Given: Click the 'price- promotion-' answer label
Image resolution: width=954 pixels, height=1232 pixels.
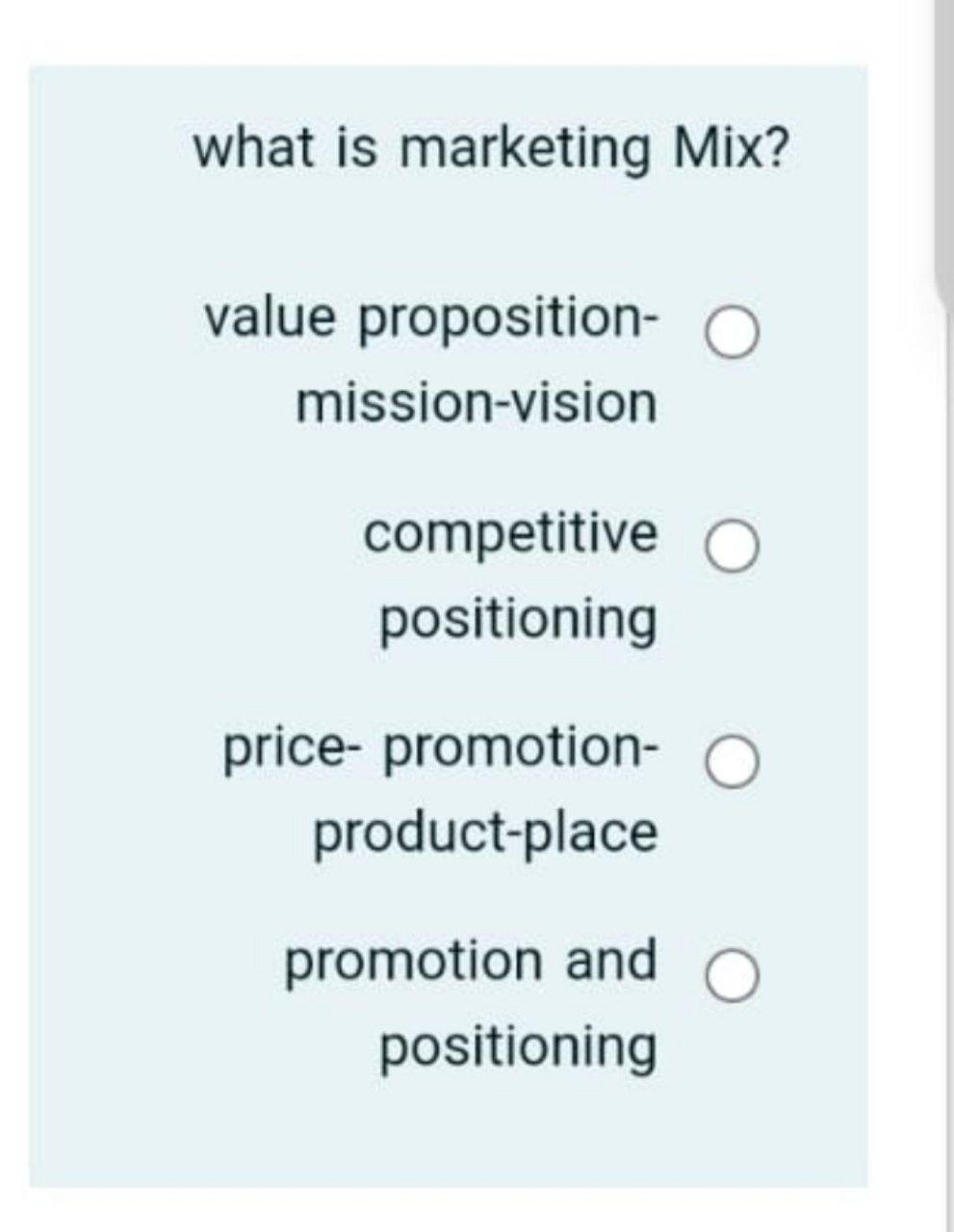Looking at the screenshot, I should pos(441,751).
